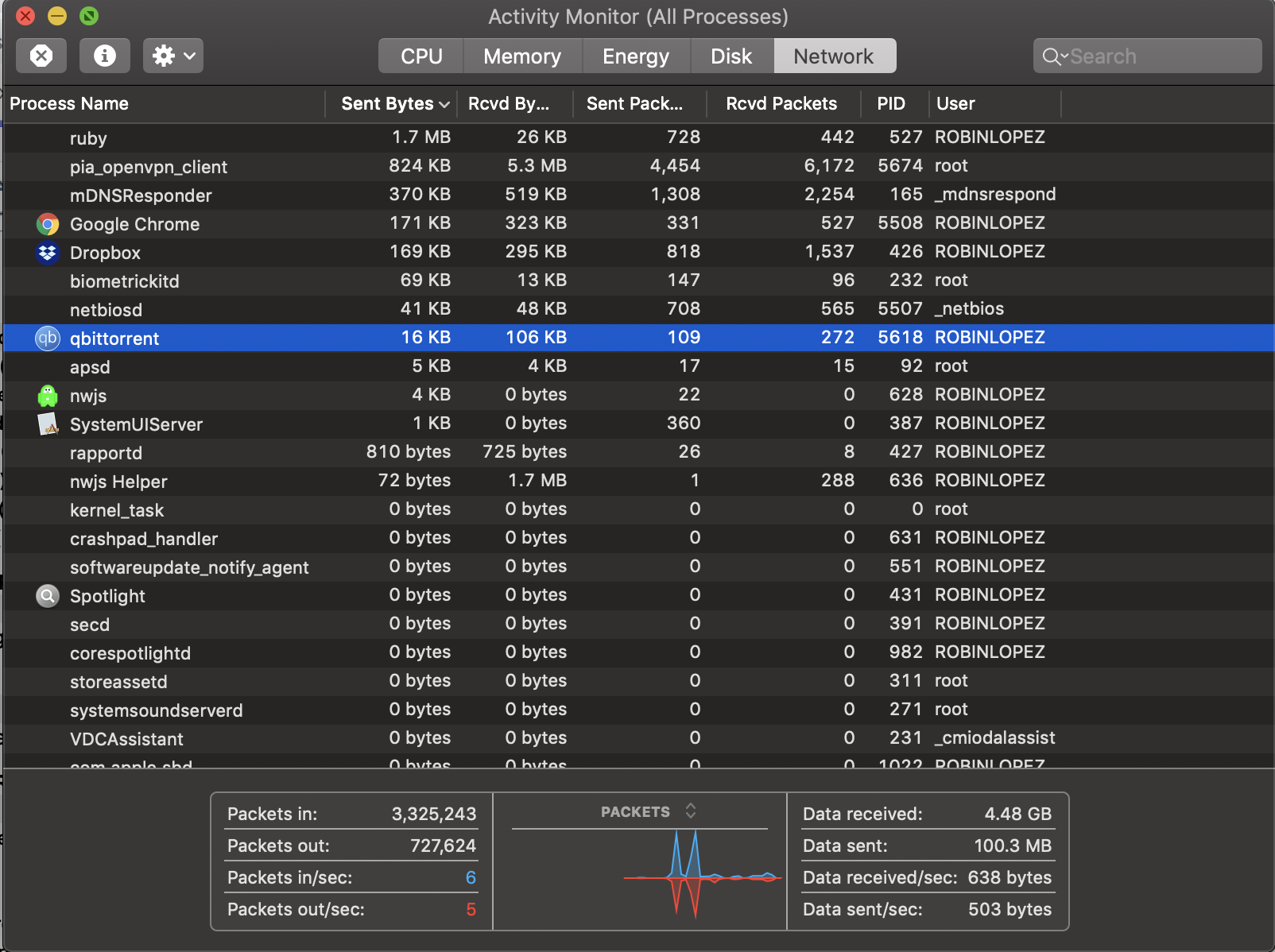Open the process info (i) icon
Image resolution: width=1275 pixels, height=952 pixels.
[105, 56]
